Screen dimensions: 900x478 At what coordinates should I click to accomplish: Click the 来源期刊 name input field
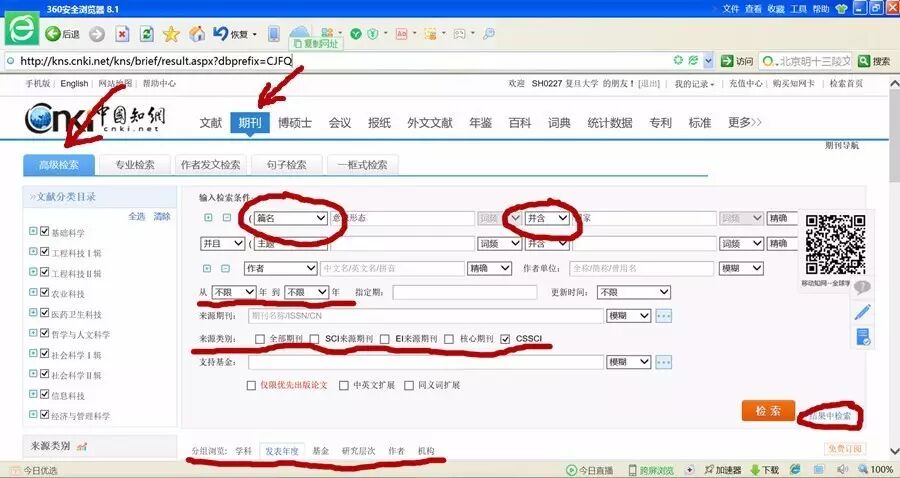425,316
